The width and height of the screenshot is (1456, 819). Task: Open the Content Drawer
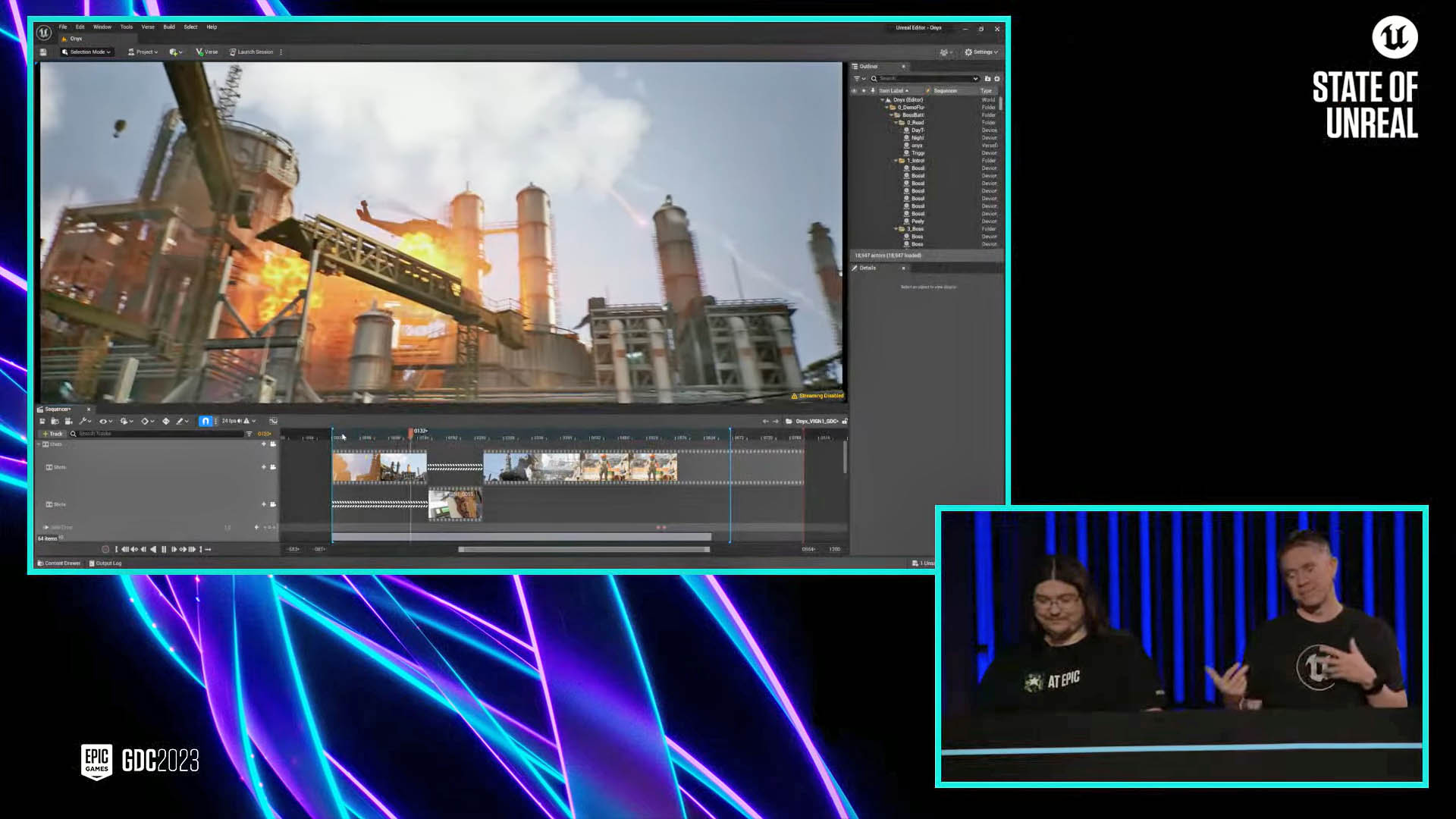tap(59, 564)
